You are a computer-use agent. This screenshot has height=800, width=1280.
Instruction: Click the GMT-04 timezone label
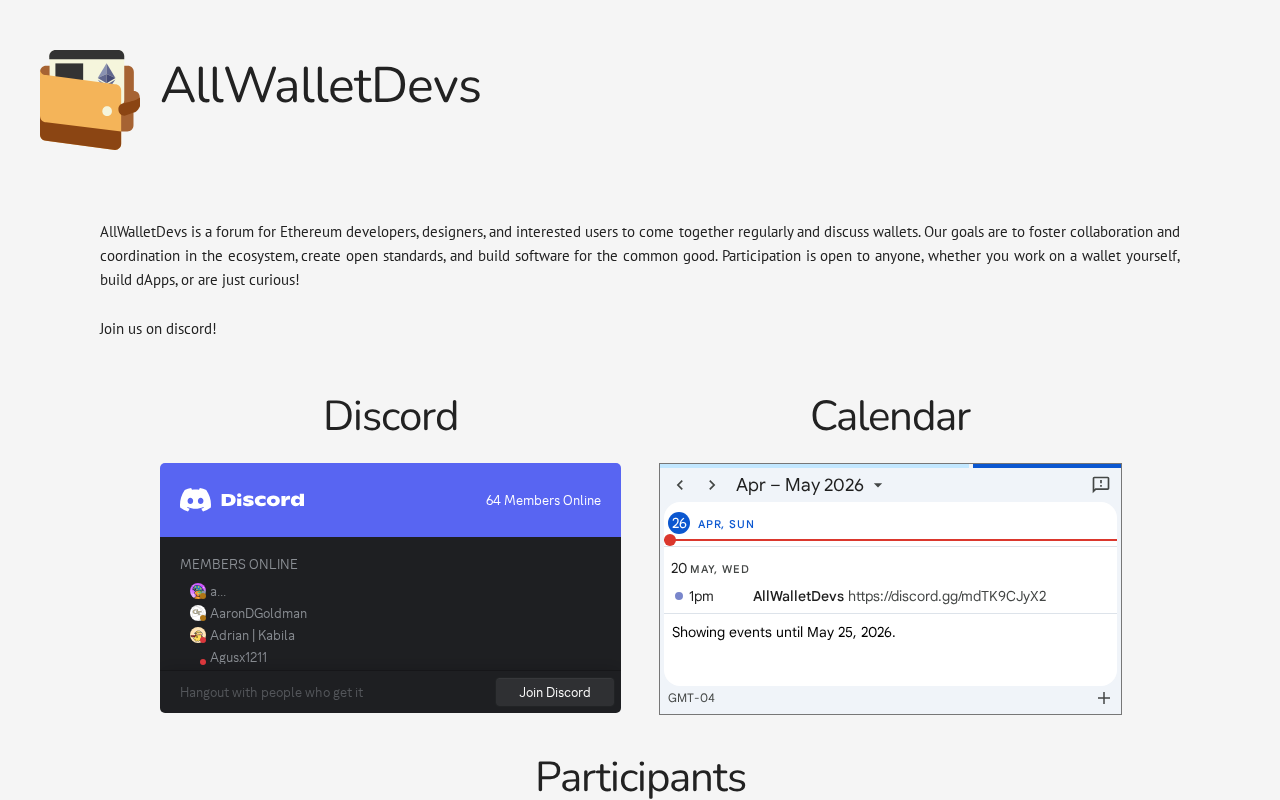tap(691, 698)
